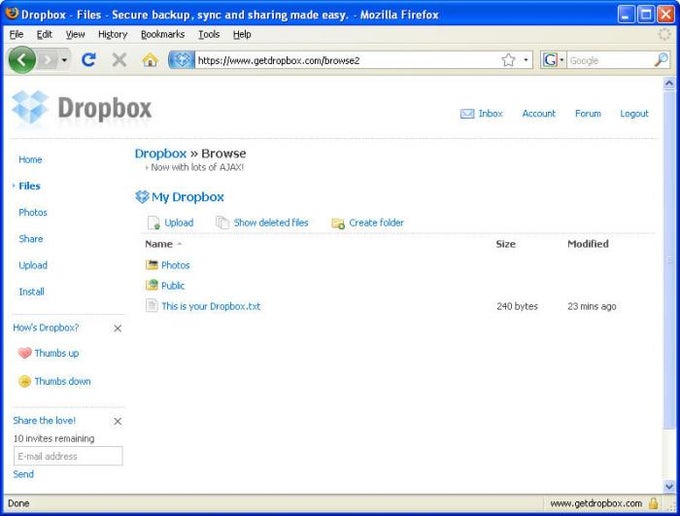Open Photos in the sidebar

(x=33, y=212)
